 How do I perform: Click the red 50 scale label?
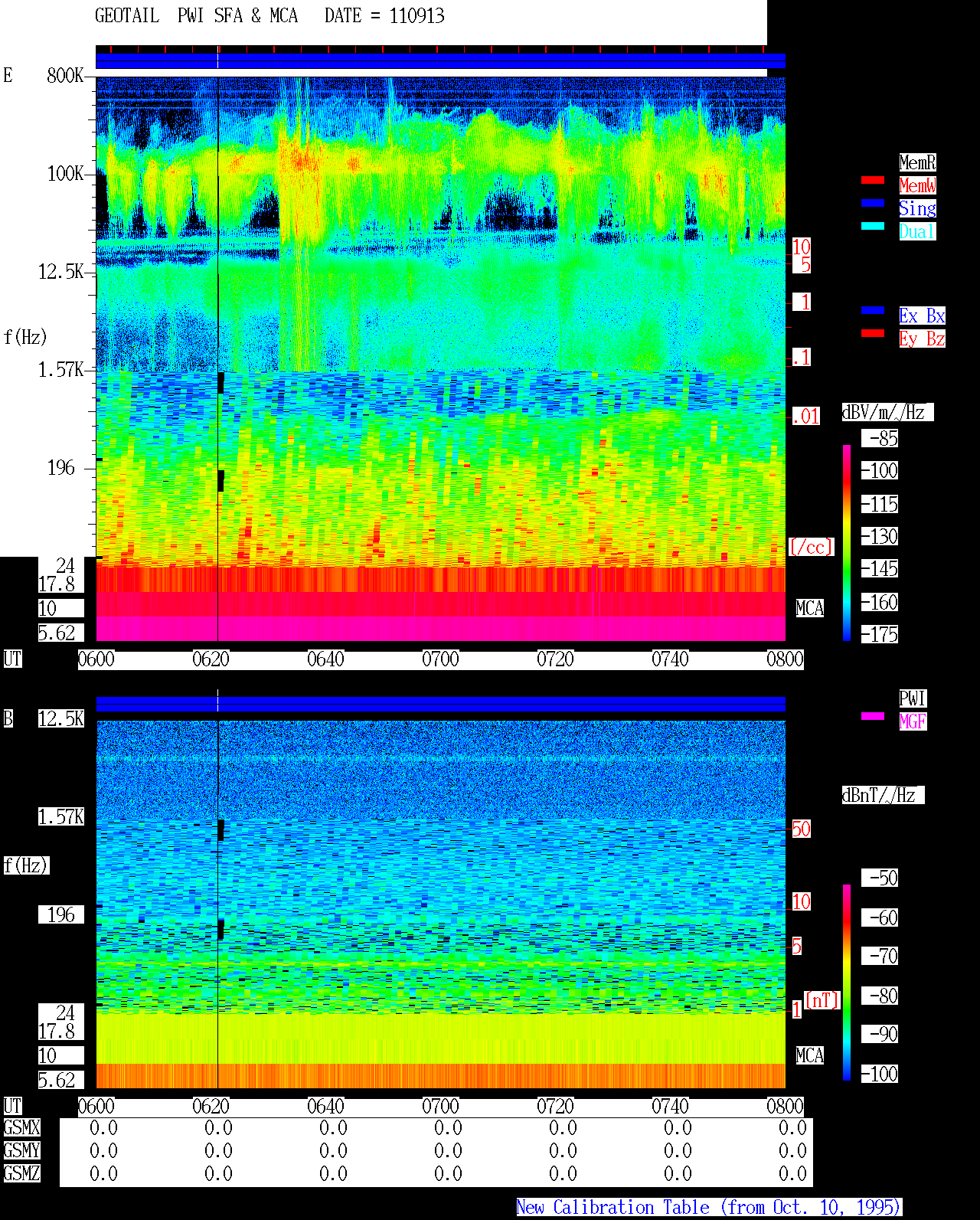[x=801, y=829]
